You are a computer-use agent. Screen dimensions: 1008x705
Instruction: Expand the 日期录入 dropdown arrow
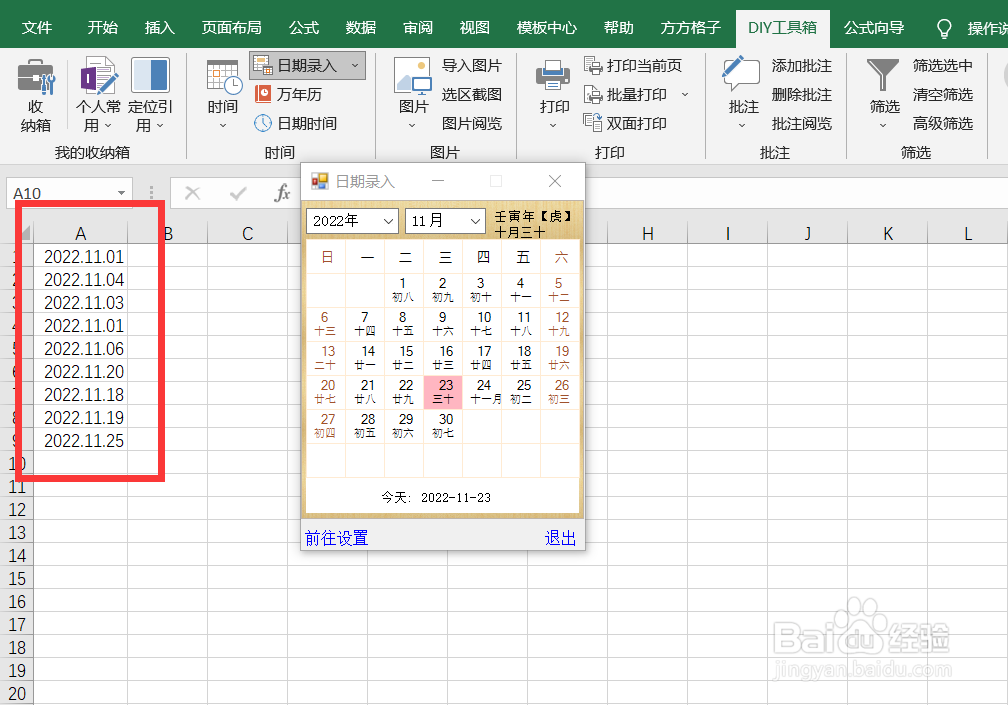pyautogui.click(x=357, y=64)
